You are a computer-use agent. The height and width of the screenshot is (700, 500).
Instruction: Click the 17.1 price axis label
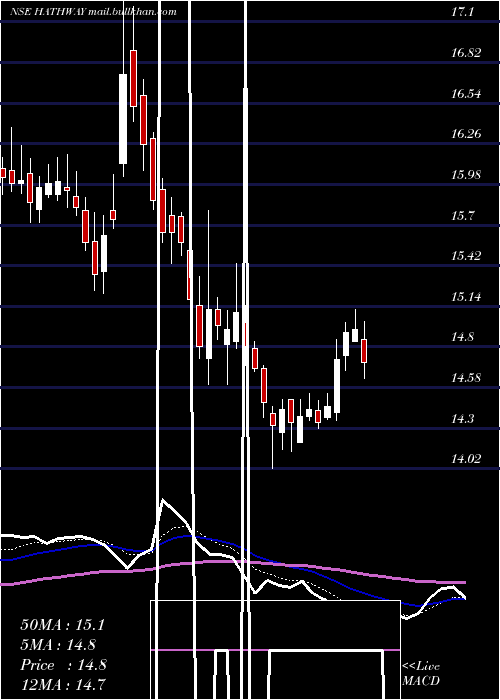click(462, 12)
